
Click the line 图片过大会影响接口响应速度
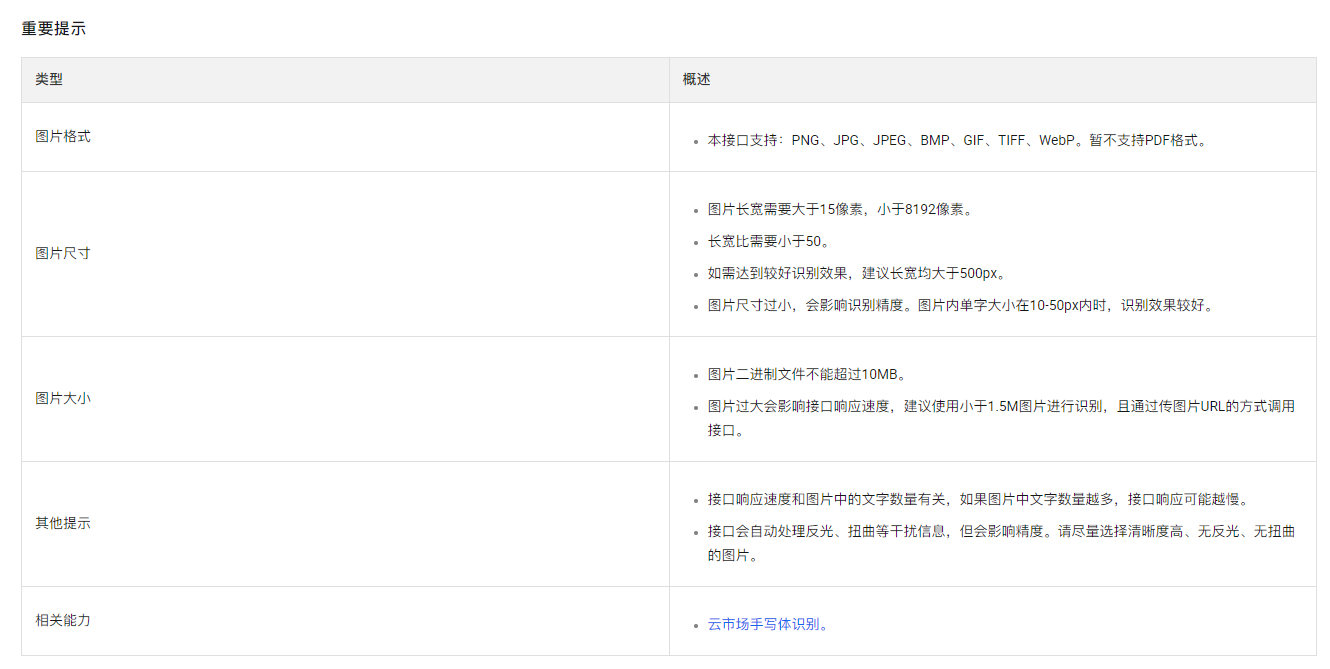[1001, 418]
